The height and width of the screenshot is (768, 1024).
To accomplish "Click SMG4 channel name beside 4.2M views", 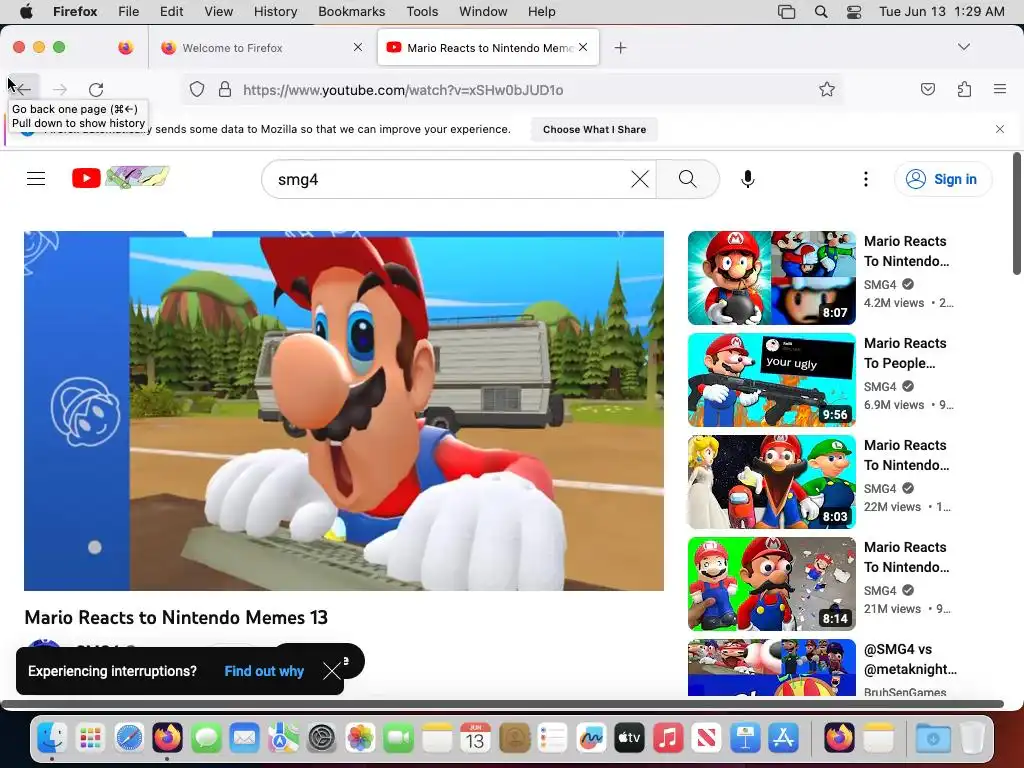I will (x=880, y=285).
